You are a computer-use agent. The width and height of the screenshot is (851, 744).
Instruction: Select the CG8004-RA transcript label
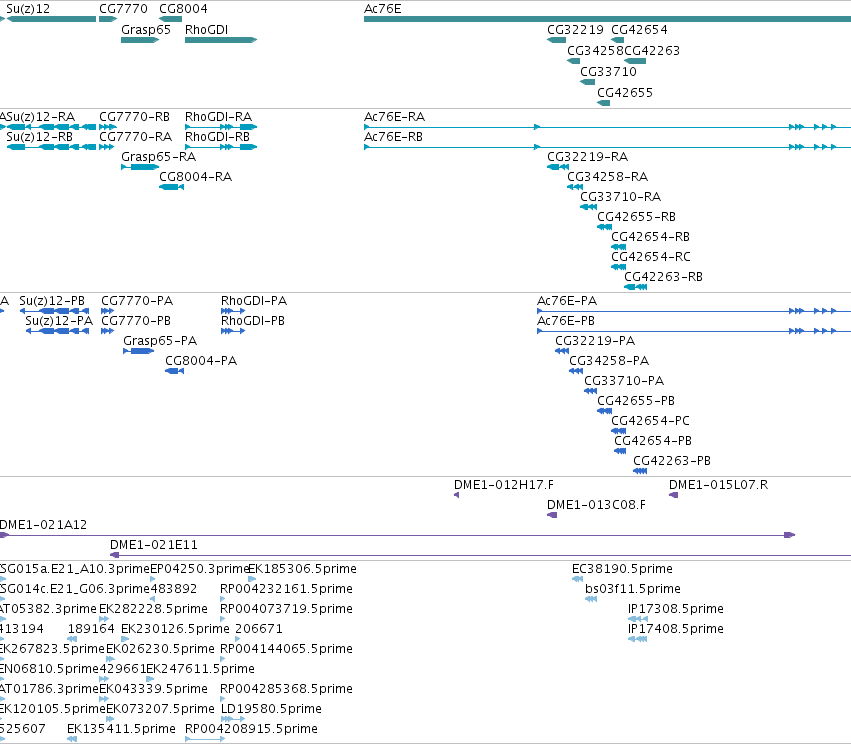click(195, 177)
